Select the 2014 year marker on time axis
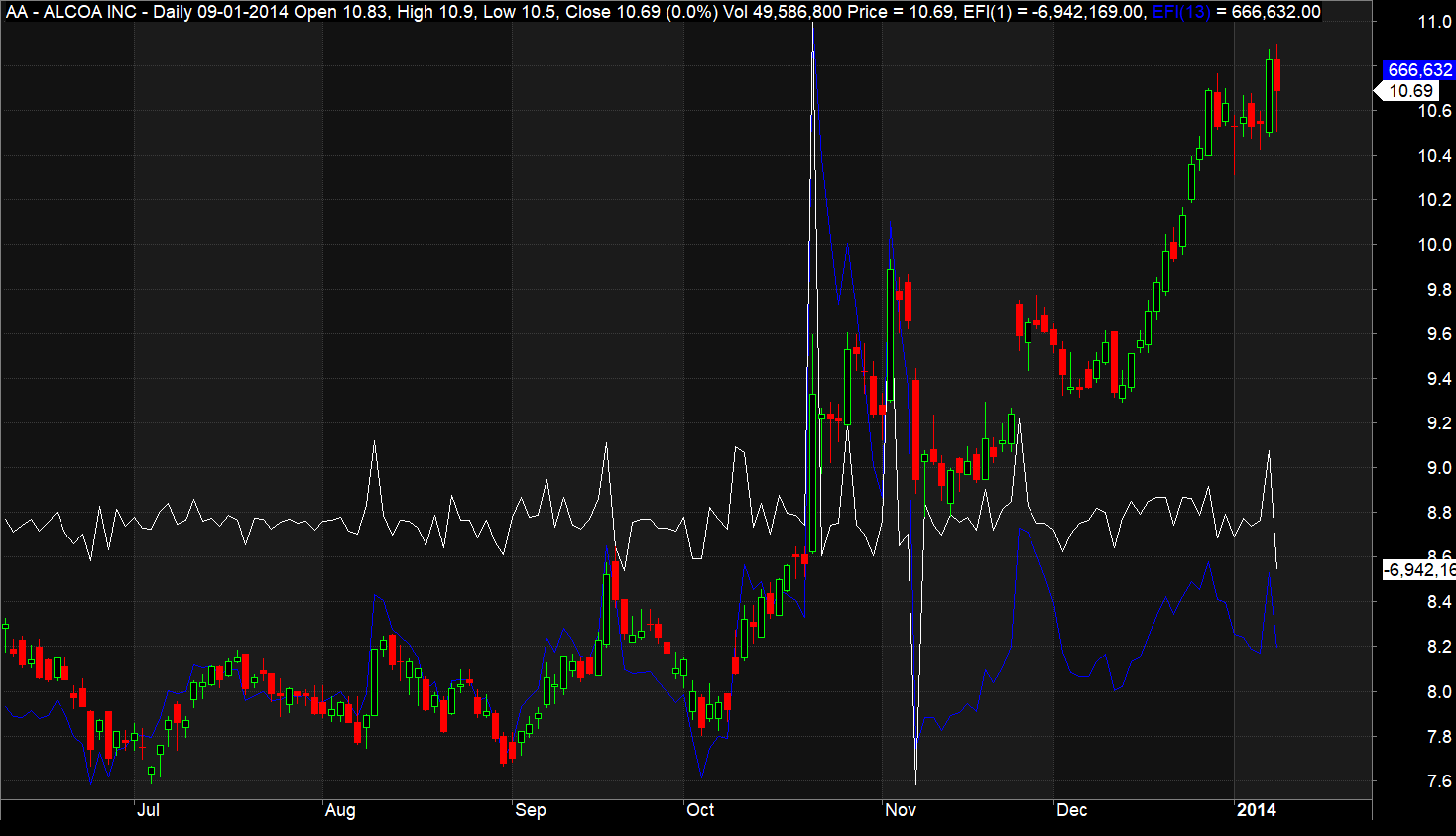Viewport: 1456px width, 836px height. pos(1257,810)
